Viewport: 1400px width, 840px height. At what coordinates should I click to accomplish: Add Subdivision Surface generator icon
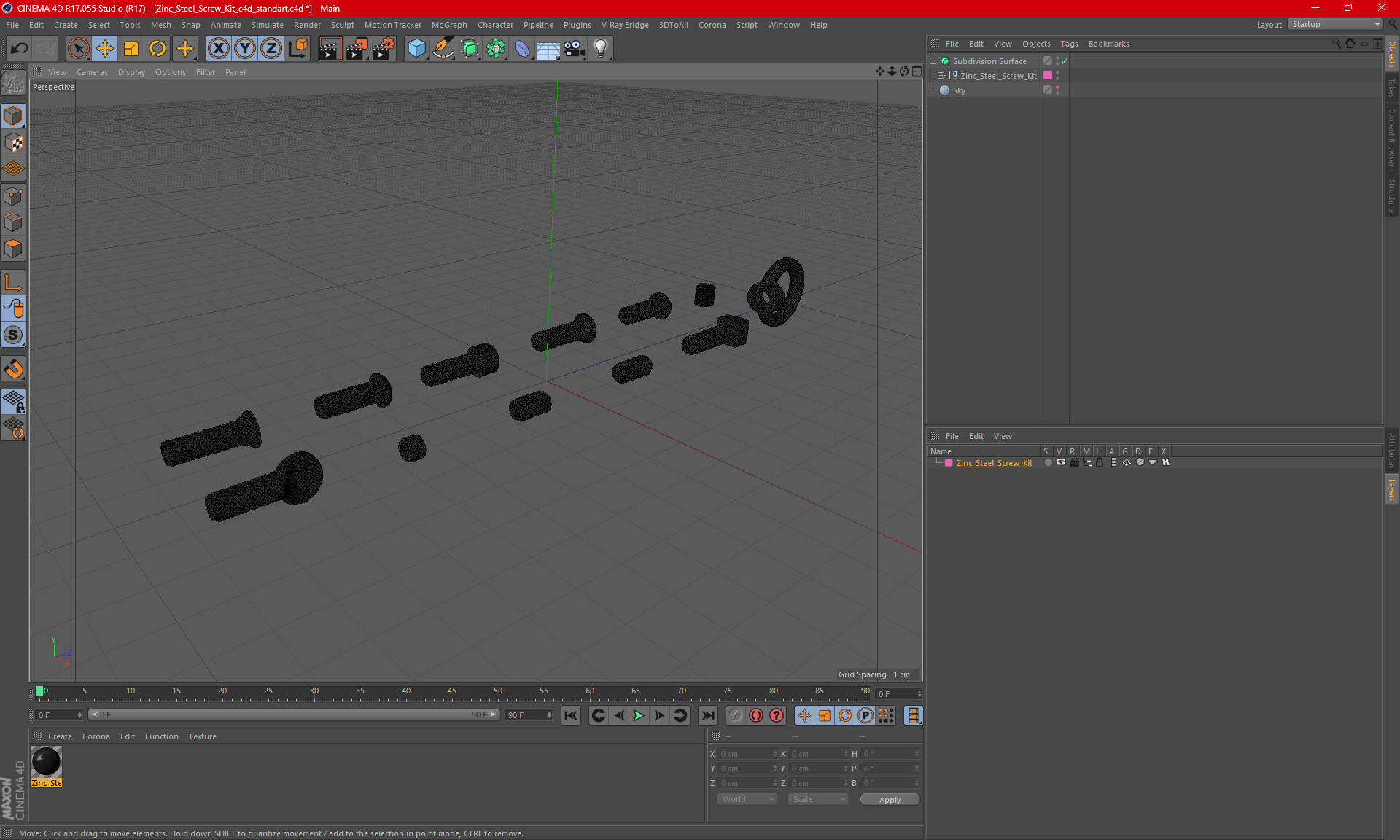(470, 49)
